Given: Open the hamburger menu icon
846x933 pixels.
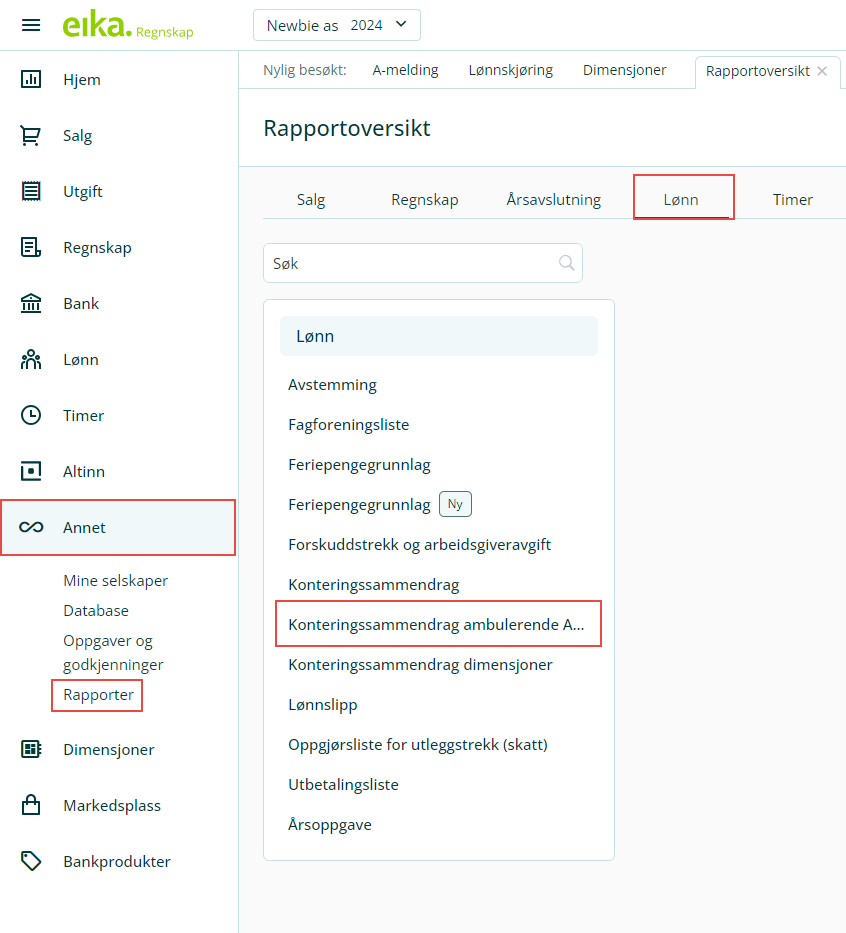Looking at the screenshot, I should tap(31, 25).
